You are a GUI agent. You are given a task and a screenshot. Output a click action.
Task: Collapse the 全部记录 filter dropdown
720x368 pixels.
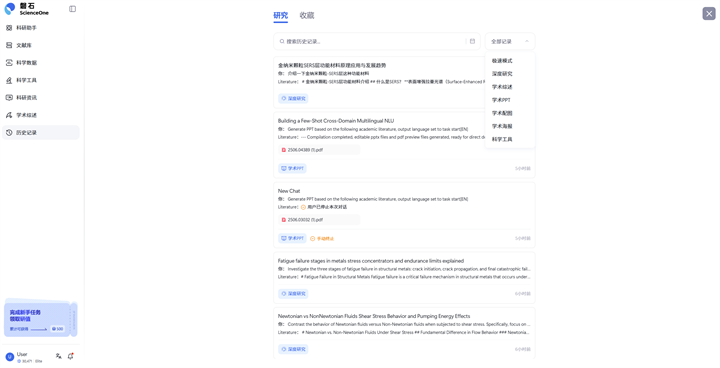tap(510, 41)
